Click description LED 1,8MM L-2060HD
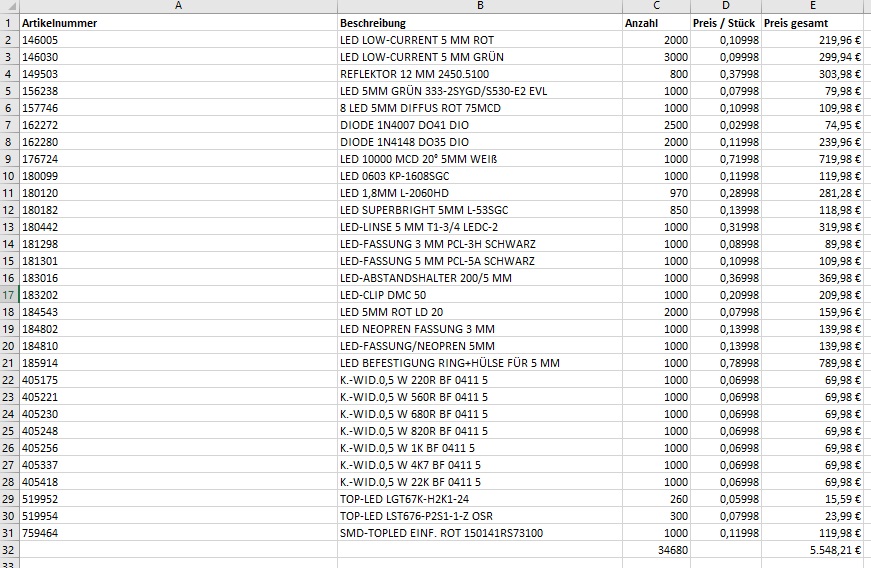The width and height of the screenshot is (871, 568). click(x=480, y=193)
